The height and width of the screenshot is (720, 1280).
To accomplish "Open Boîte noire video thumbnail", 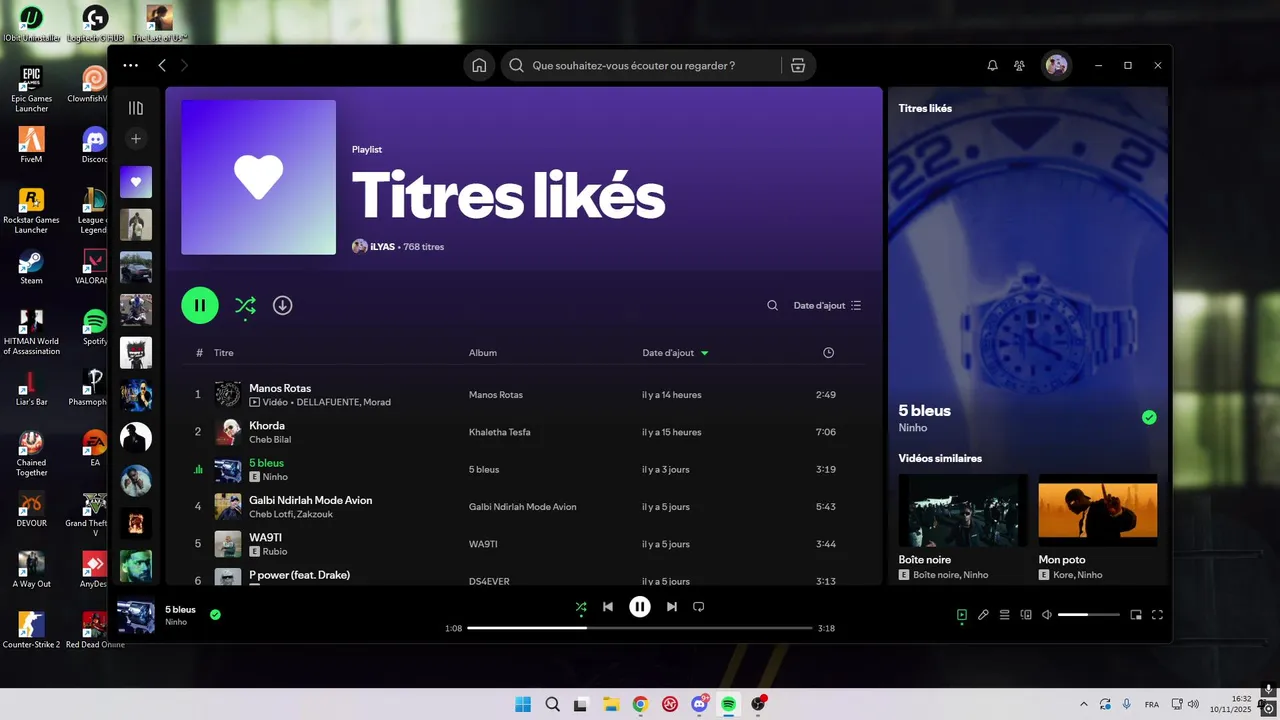I will click(x=963, y=510).
